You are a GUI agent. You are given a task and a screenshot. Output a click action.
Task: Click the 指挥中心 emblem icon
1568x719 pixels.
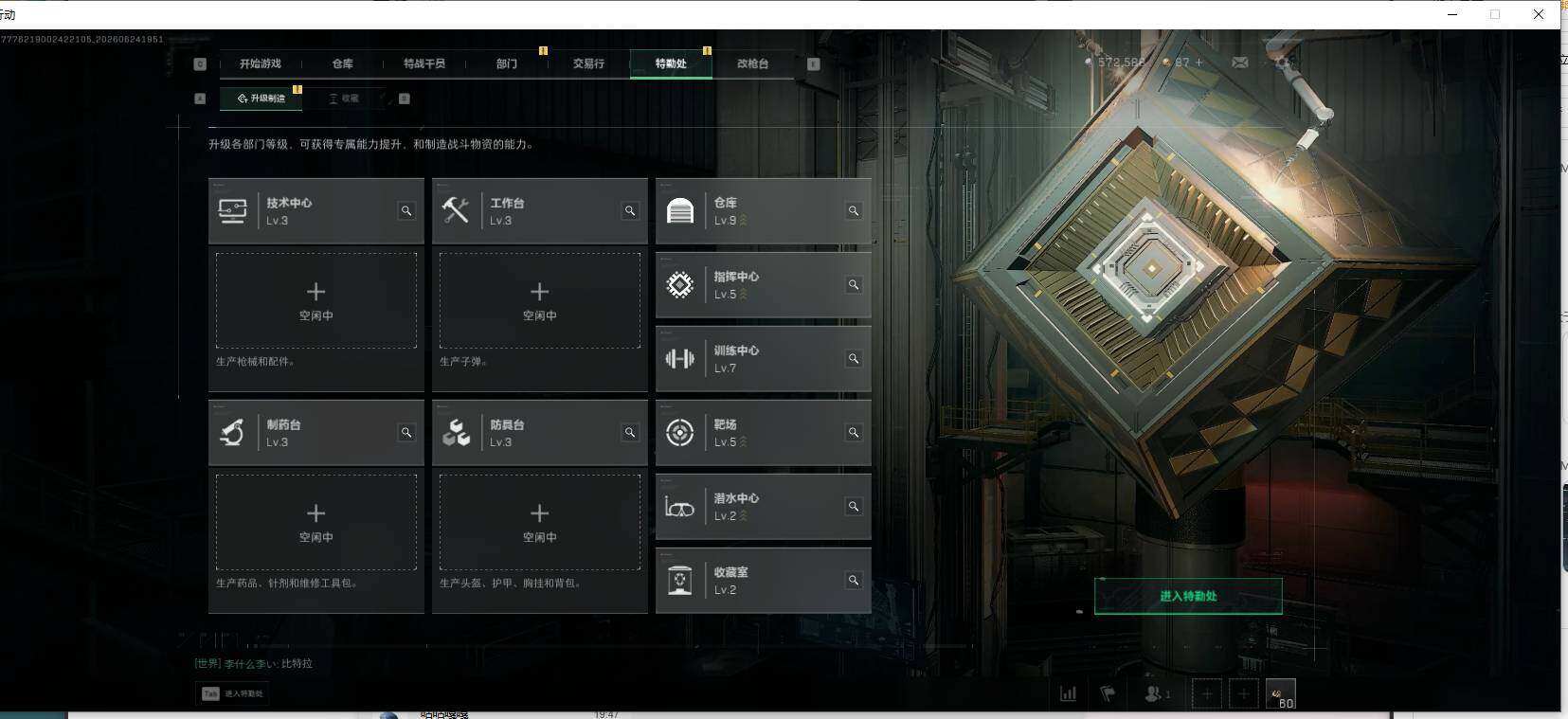[x=680, y=284]
